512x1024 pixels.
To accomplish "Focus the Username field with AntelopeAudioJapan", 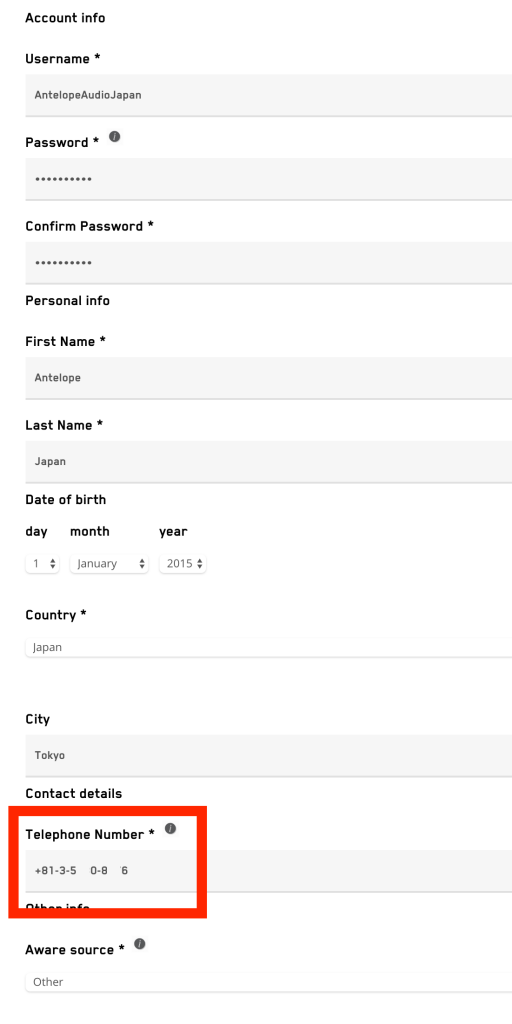I will pyautogui.click(x=268, y=95).
